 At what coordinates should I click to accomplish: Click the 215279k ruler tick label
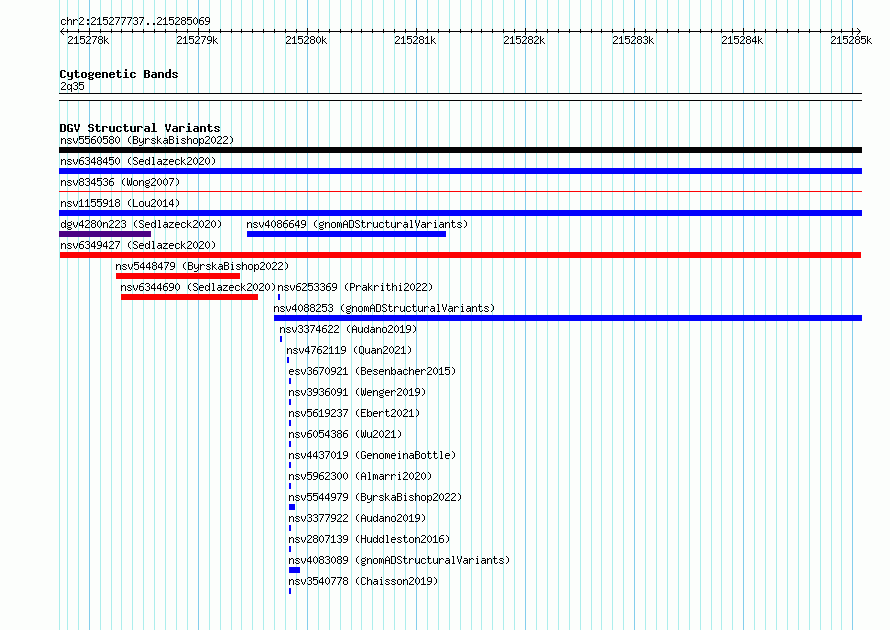tap(197, 40)
